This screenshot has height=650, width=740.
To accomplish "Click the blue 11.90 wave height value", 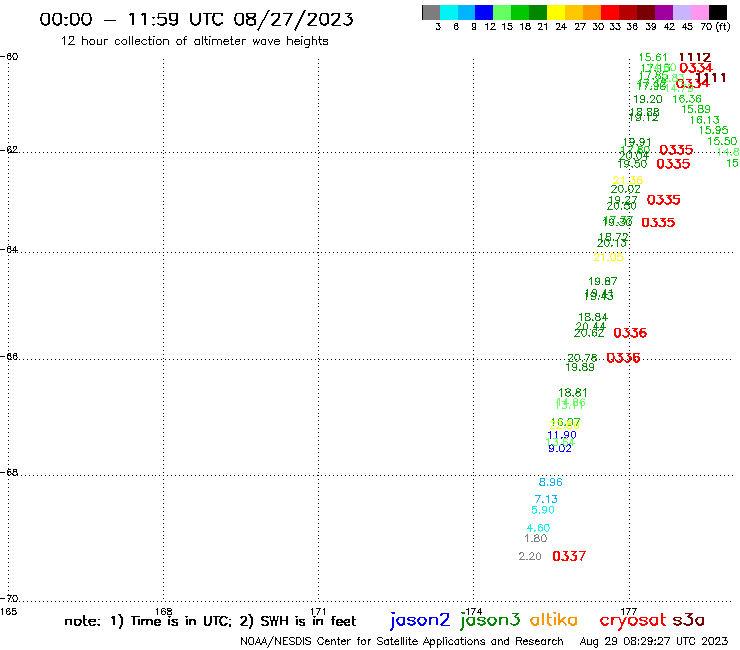I will [x=562, y=435].
